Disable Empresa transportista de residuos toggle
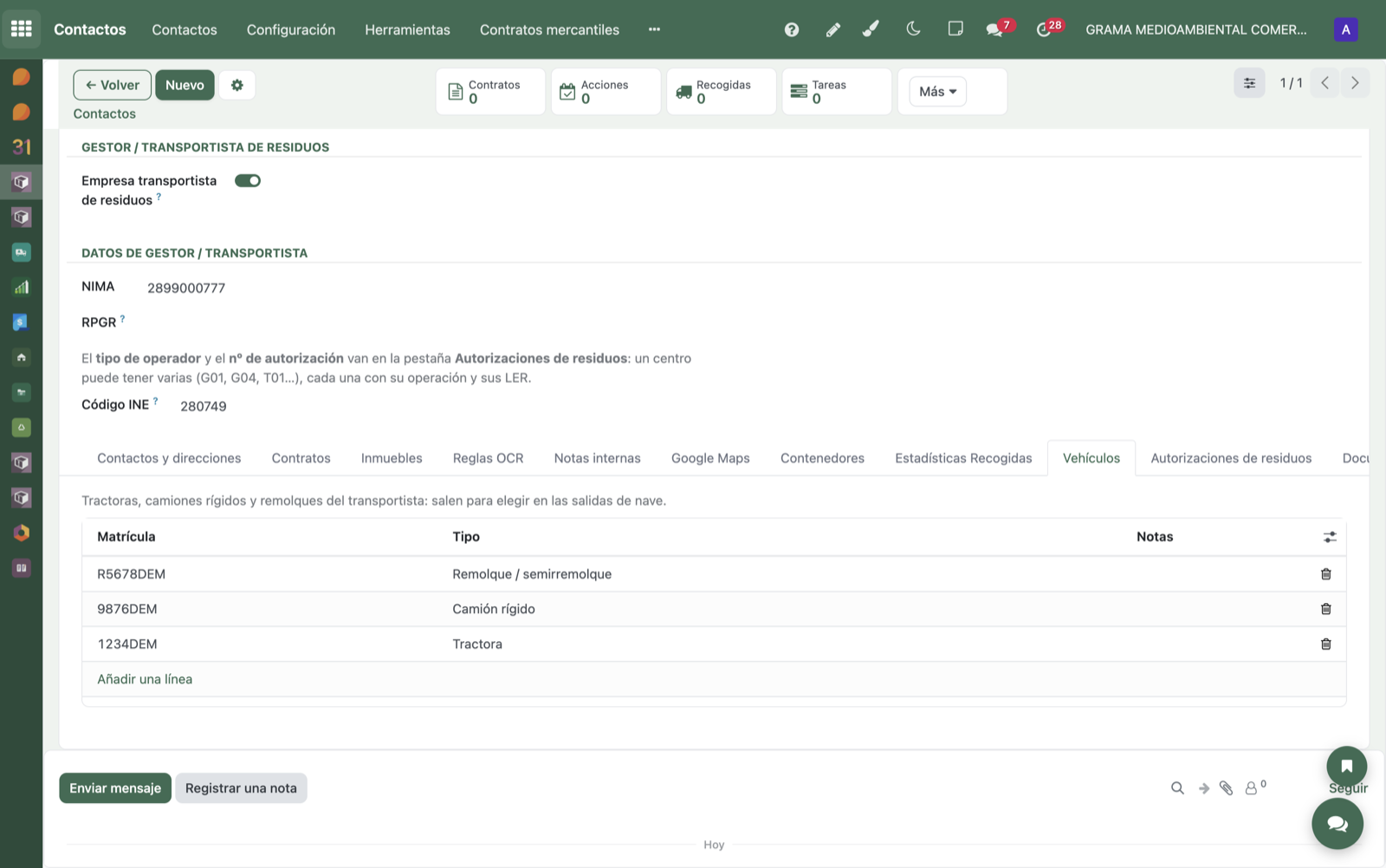This screenshot has height=868, width=1386. coord(248,181)
